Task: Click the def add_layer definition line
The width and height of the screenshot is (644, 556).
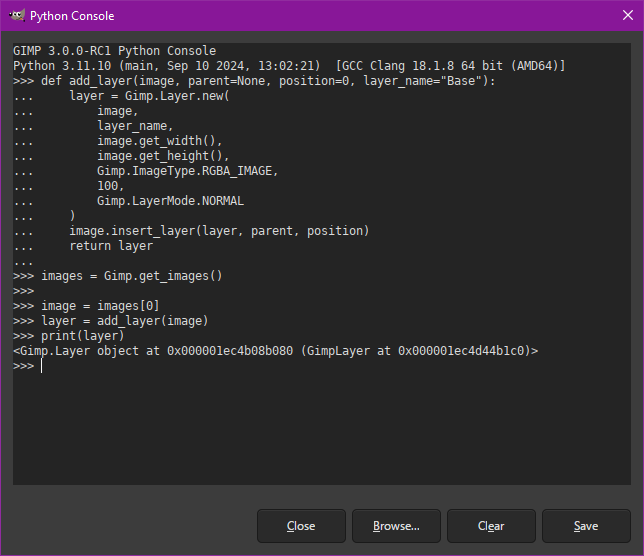Action: pos(254,81)
